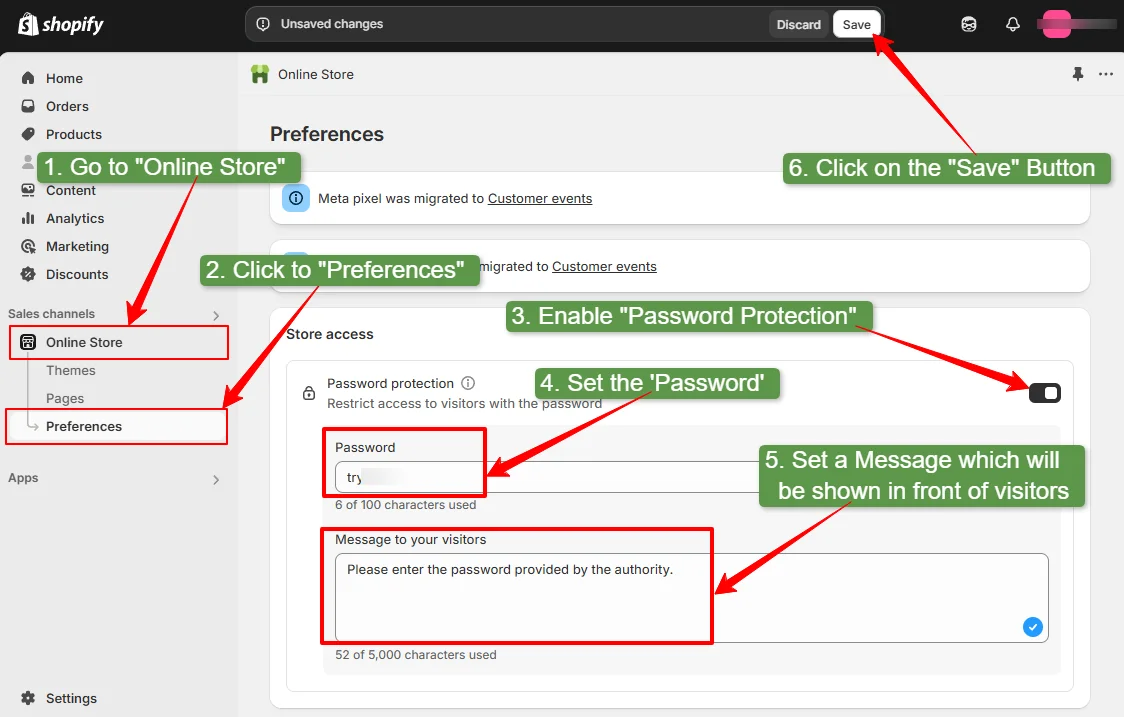Image resolution: width=1124 pixels, height=717 pixels.
Task: Click the lock icon beside Password protection
Action: [309, 393]
